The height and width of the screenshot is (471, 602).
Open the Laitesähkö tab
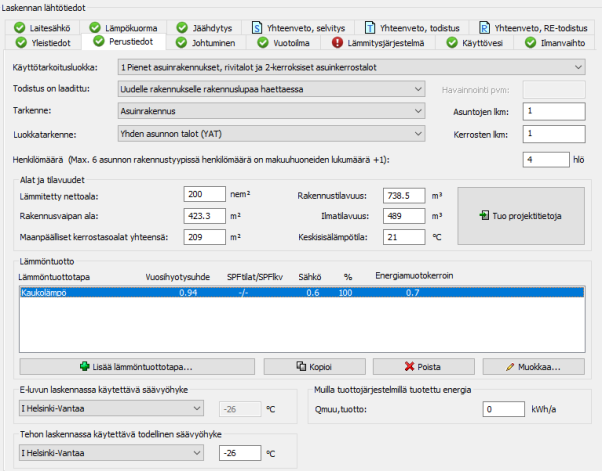tap(50, 26)
